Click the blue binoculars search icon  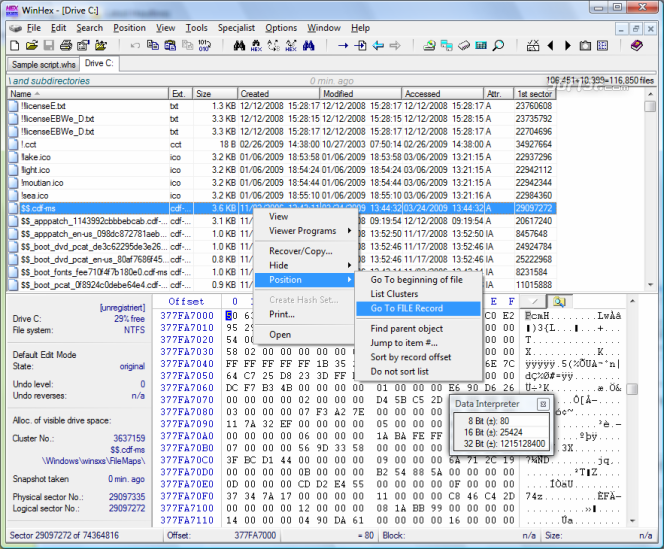point(309,45)
